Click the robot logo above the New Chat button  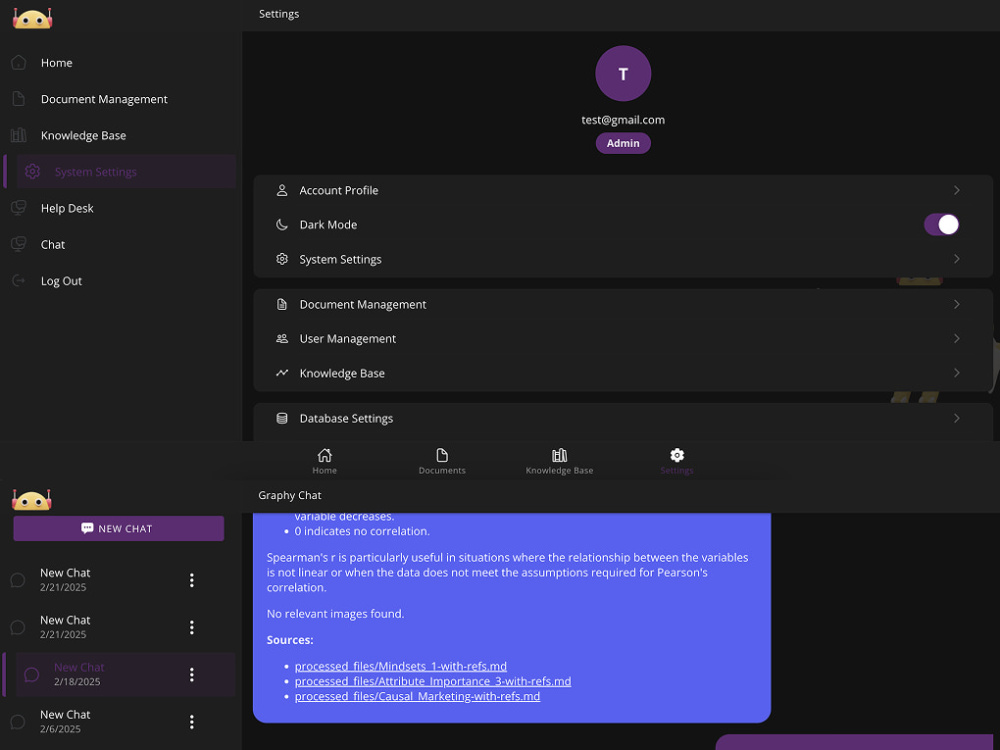tap(32, 499)
